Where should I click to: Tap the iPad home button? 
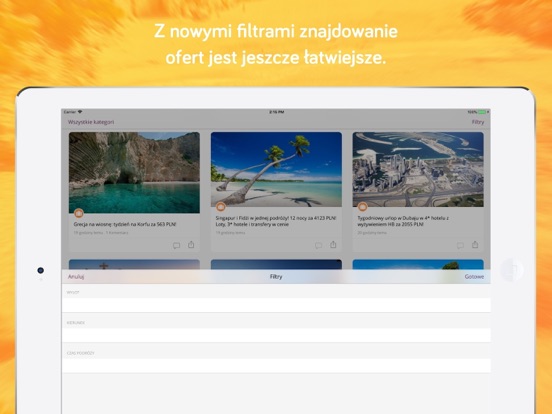(x=512, y=270)
